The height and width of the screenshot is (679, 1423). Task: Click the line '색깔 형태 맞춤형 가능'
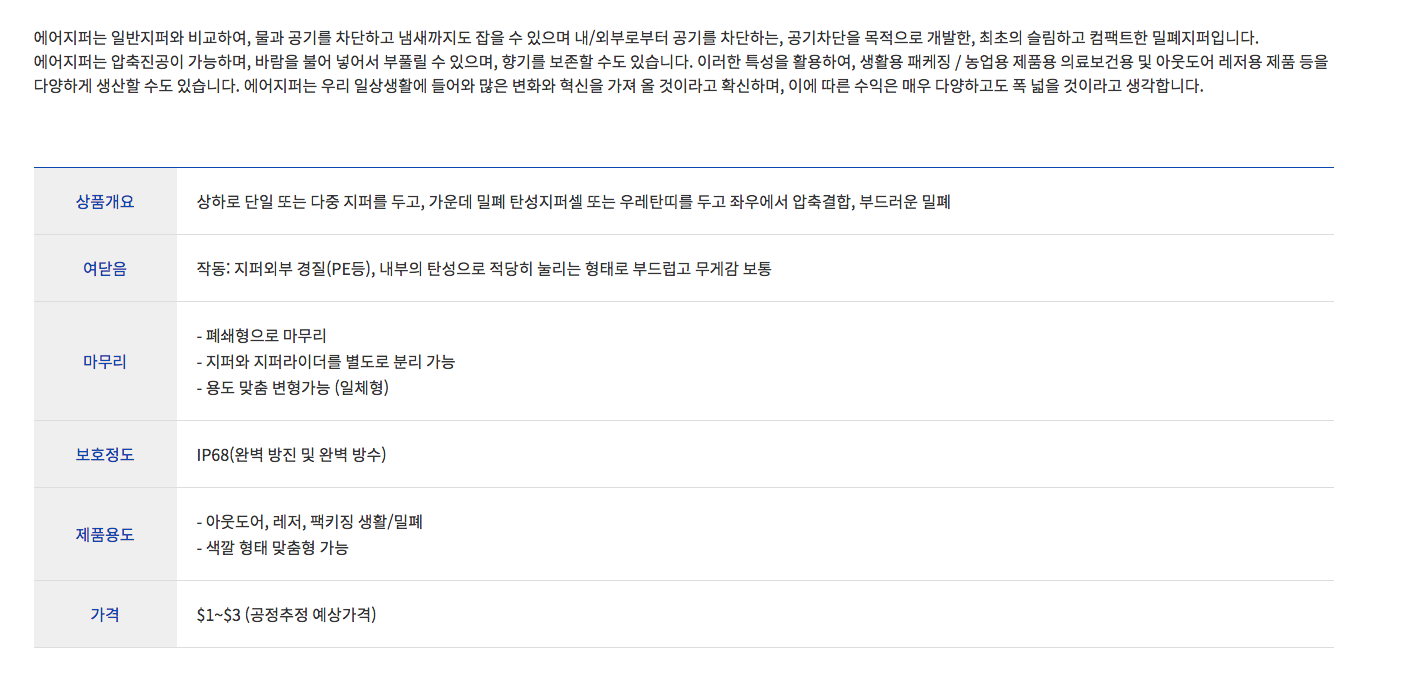pyautogui.click(x=273, y=548)
